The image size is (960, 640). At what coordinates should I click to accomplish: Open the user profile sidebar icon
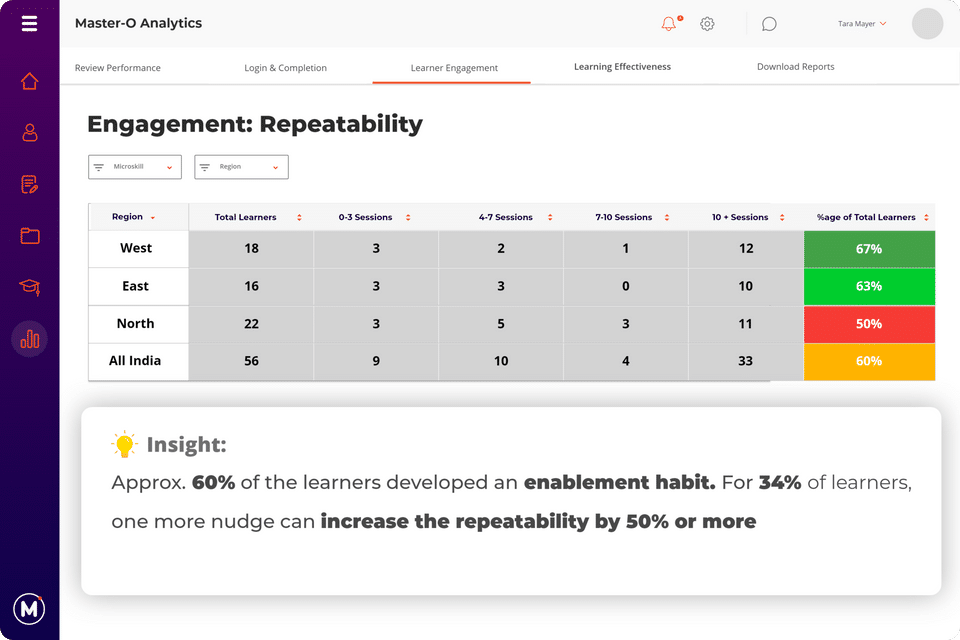point(29,132)
